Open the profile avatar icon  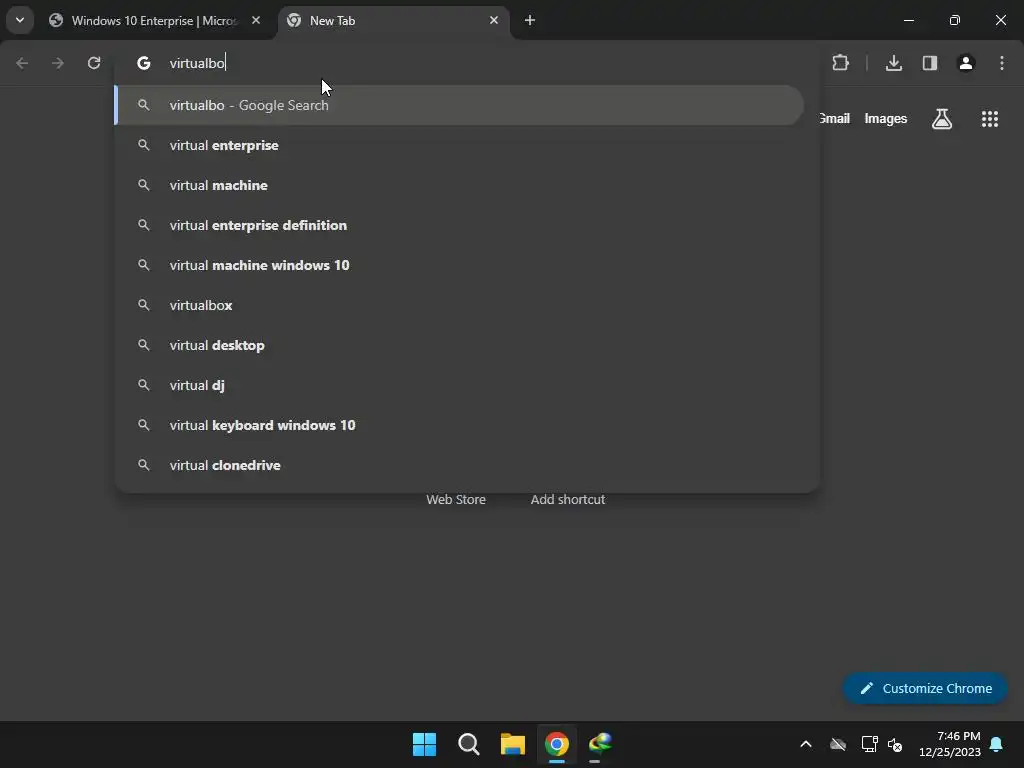(x=966, y=63)
